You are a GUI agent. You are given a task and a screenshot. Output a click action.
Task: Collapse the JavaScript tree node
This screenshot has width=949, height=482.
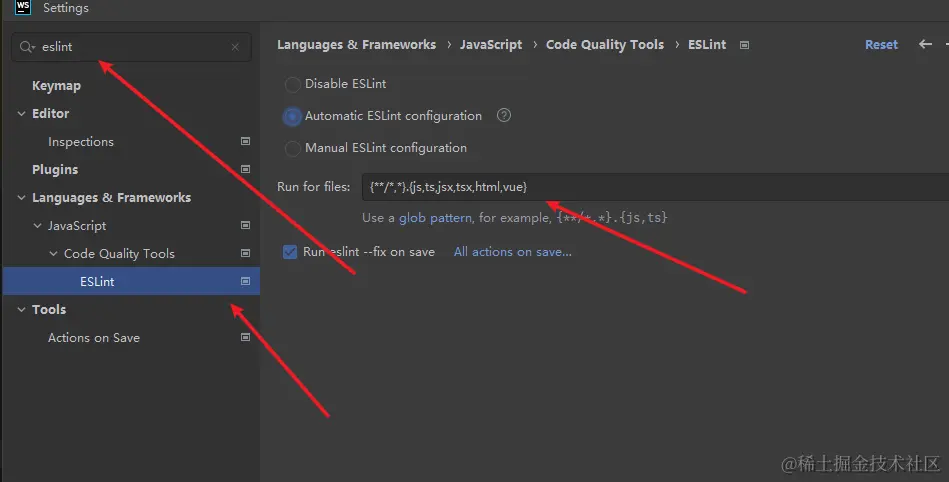coord(38,225)
